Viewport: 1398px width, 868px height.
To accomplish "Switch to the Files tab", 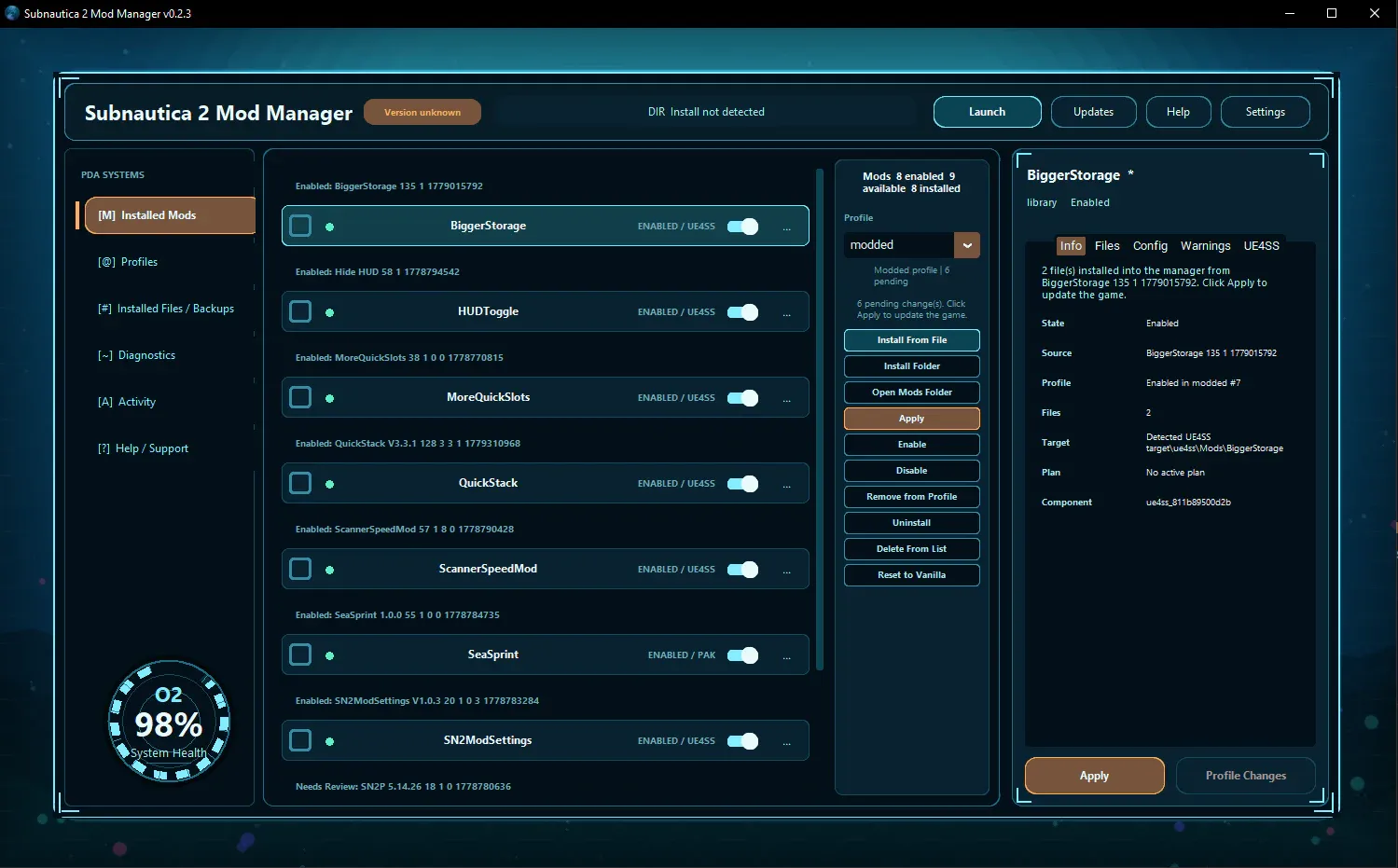I will tap(1107, 246).
